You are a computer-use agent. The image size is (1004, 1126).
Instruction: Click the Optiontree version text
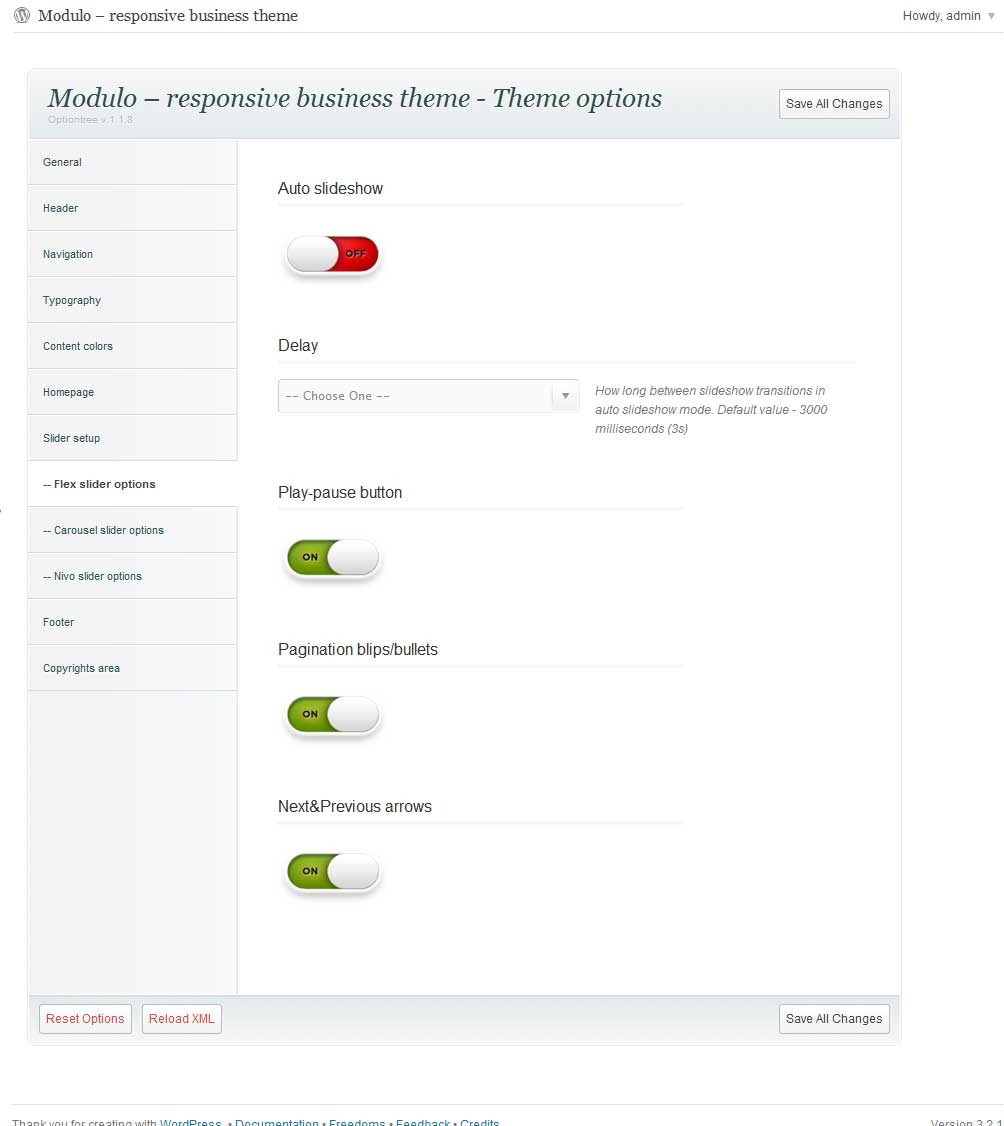[90, 120]
